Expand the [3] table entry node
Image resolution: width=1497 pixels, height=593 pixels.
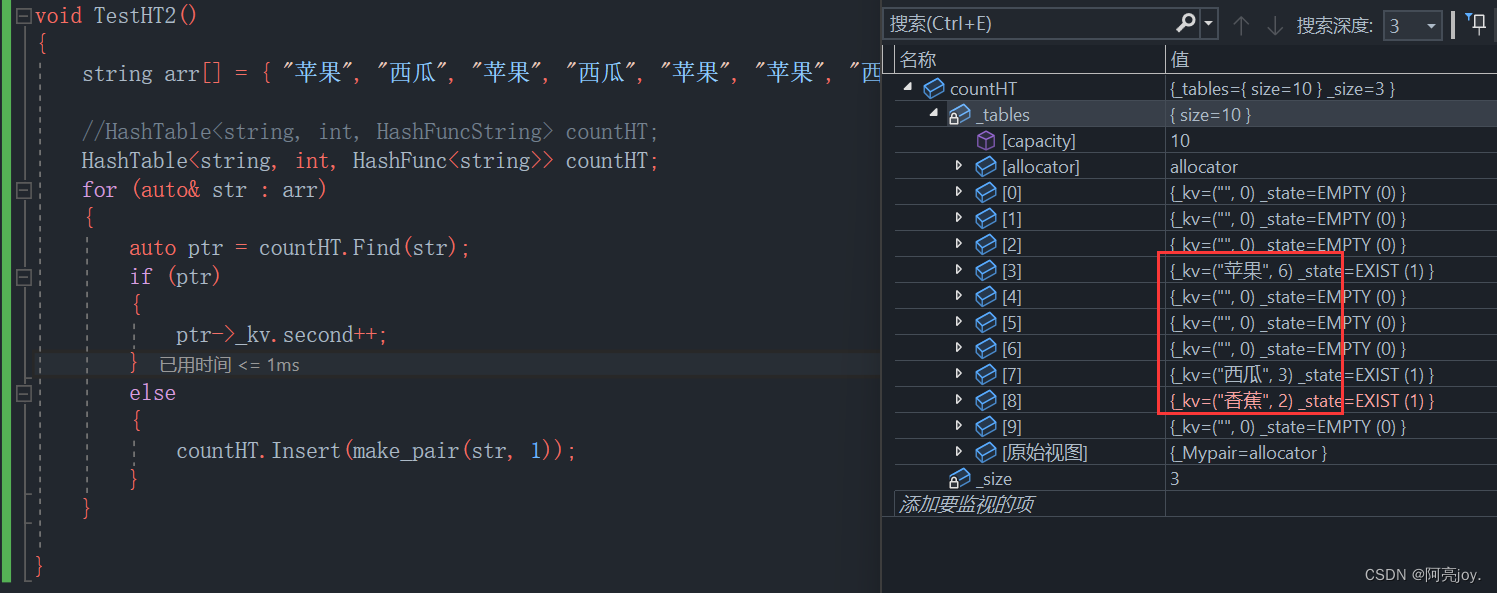pos(959,270)
